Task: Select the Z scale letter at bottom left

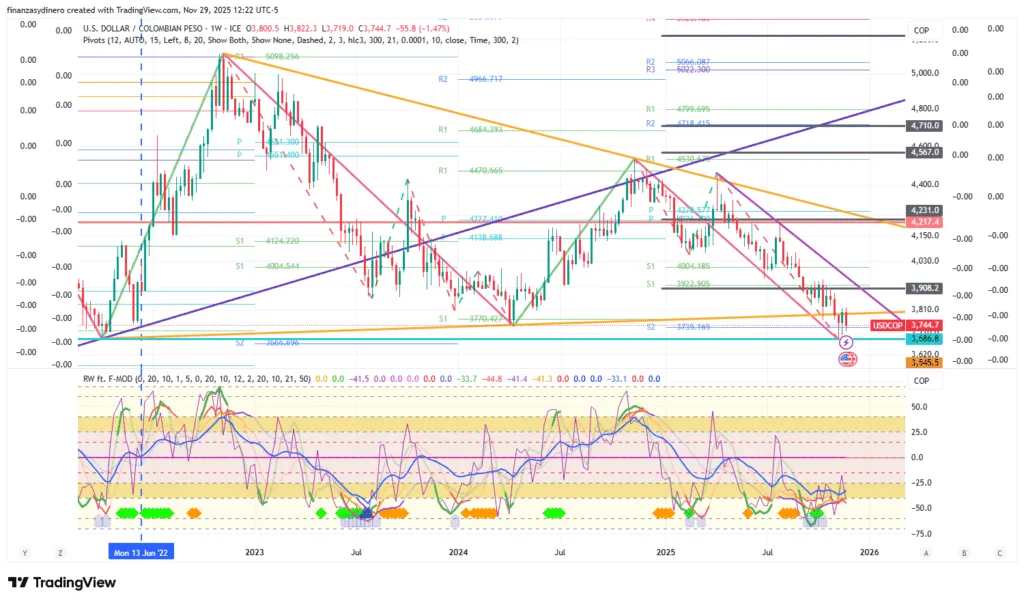Action: [x=61, y=552]
